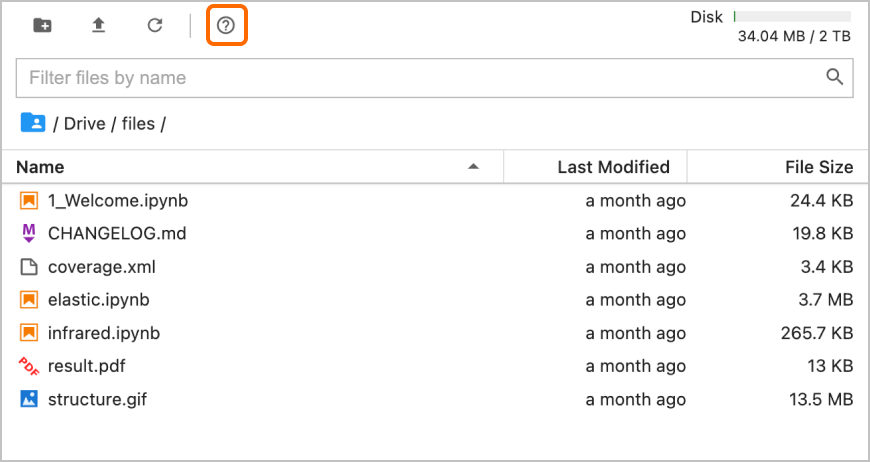Click the search magnifier icon

[834, 77]
